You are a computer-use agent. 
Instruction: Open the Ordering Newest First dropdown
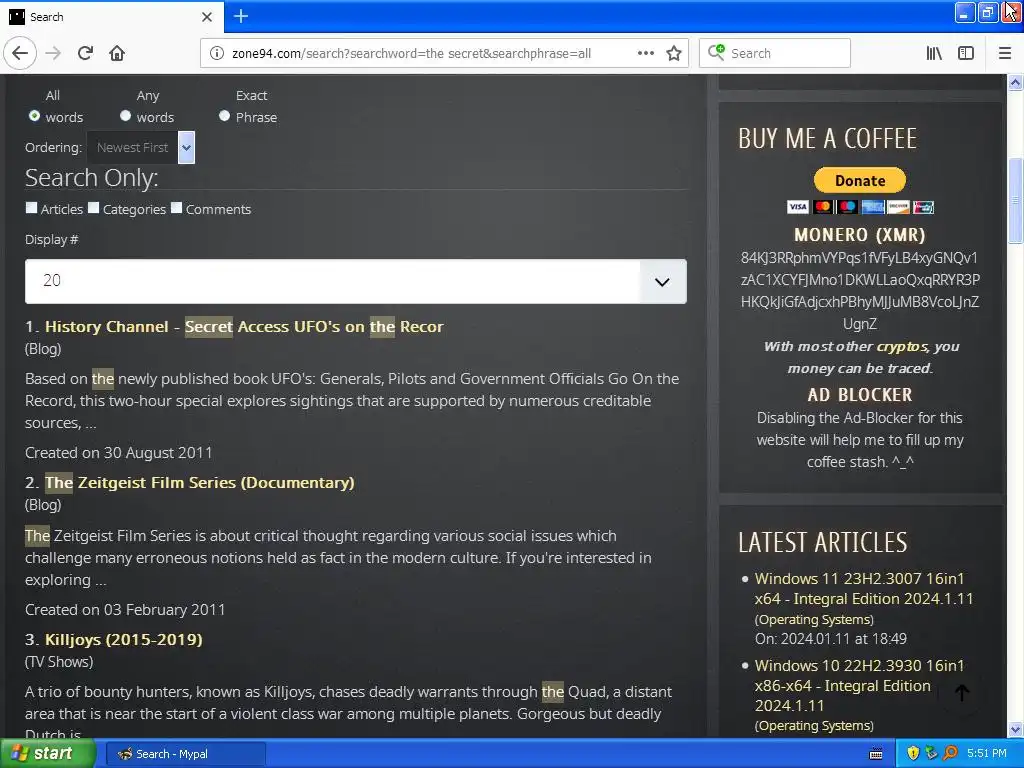pos(140,148)
